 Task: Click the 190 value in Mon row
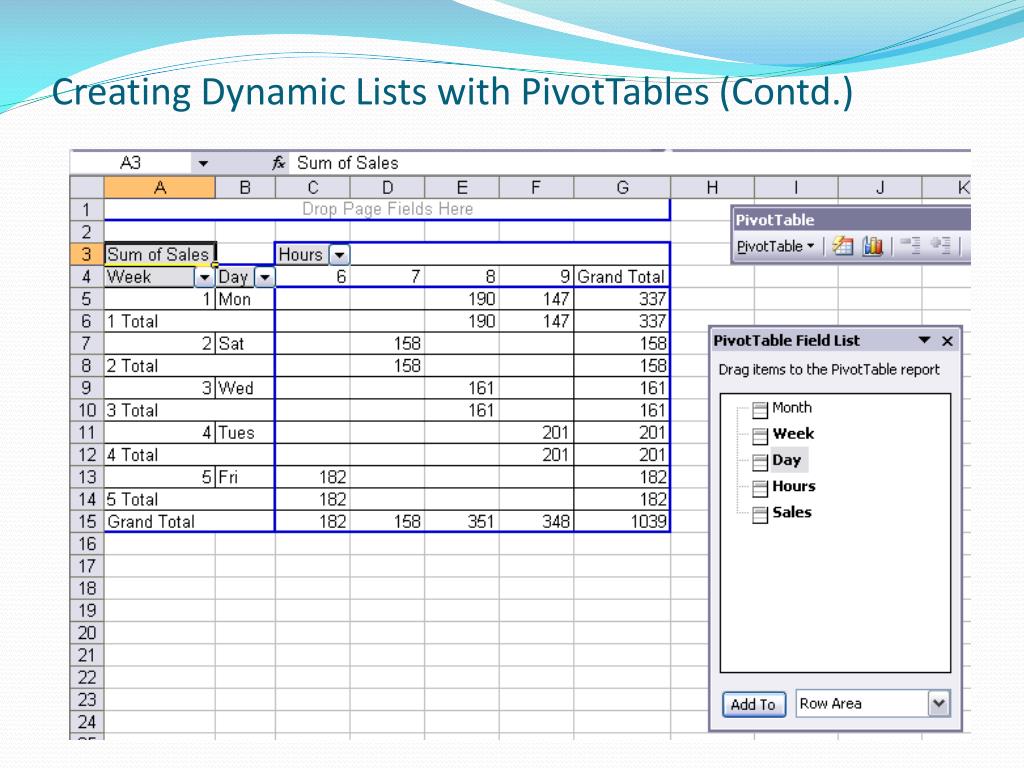click(462, 299)
